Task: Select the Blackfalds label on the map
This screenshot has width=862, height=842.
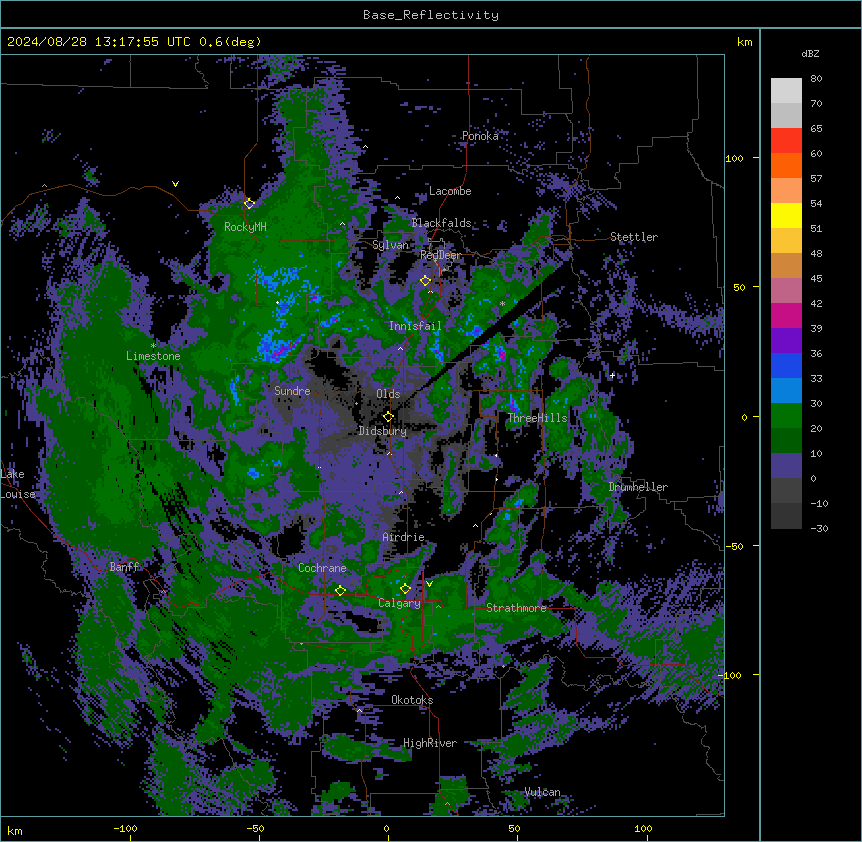Action: pyautogui.click(x=441, y=223)
